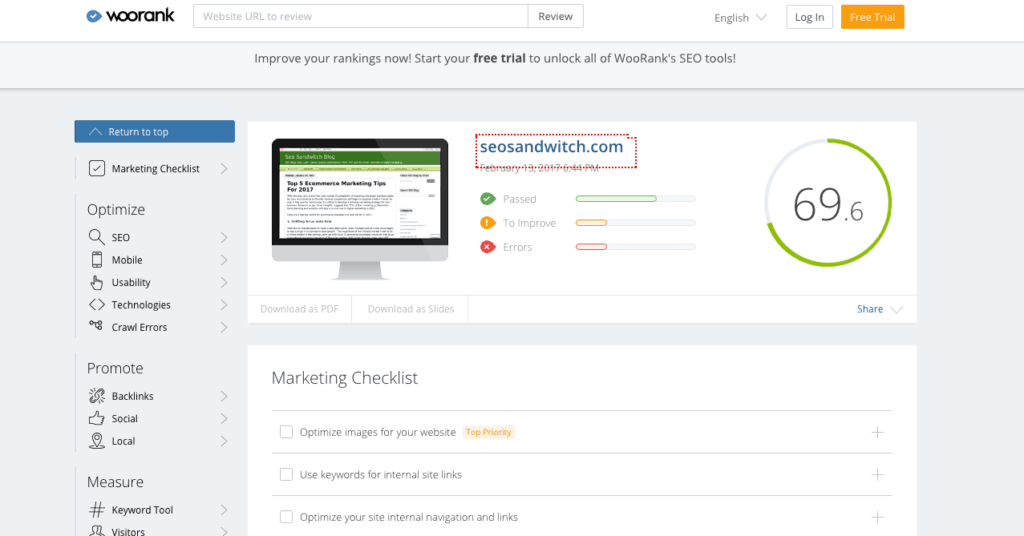Go to the Crawl Errors sidebar section

[155, 327]
